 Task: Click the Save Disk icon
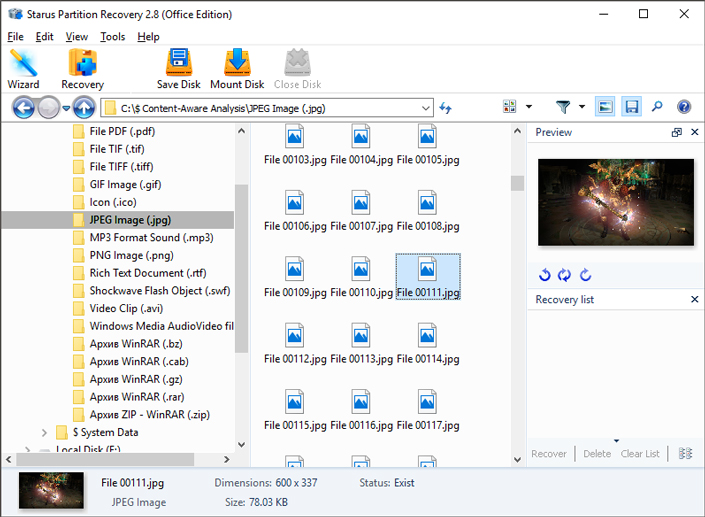click(178, 69)
